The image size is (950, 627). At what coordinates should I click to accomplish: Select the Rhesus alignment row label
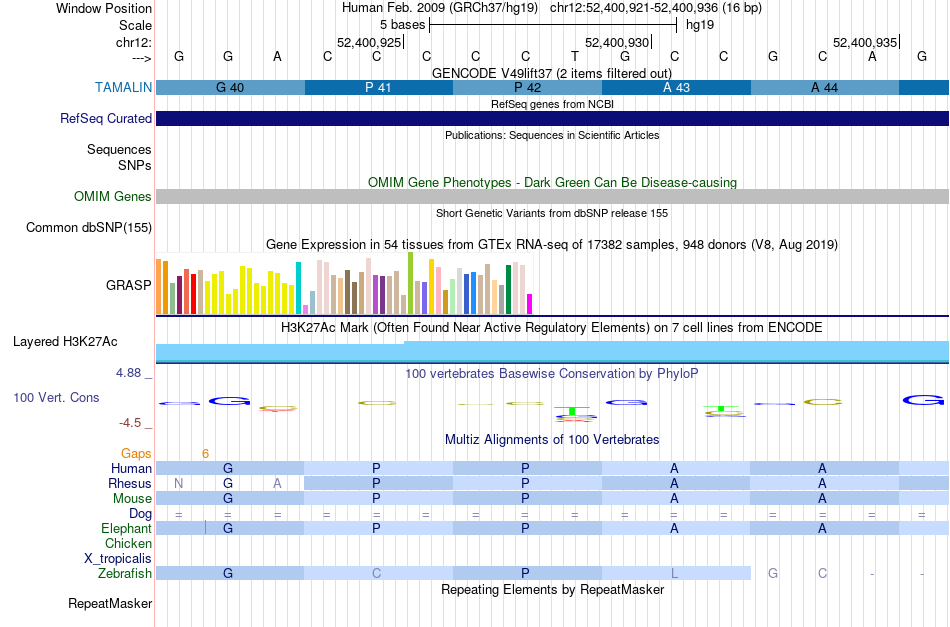pyautogui.click(x=130, y=483)
